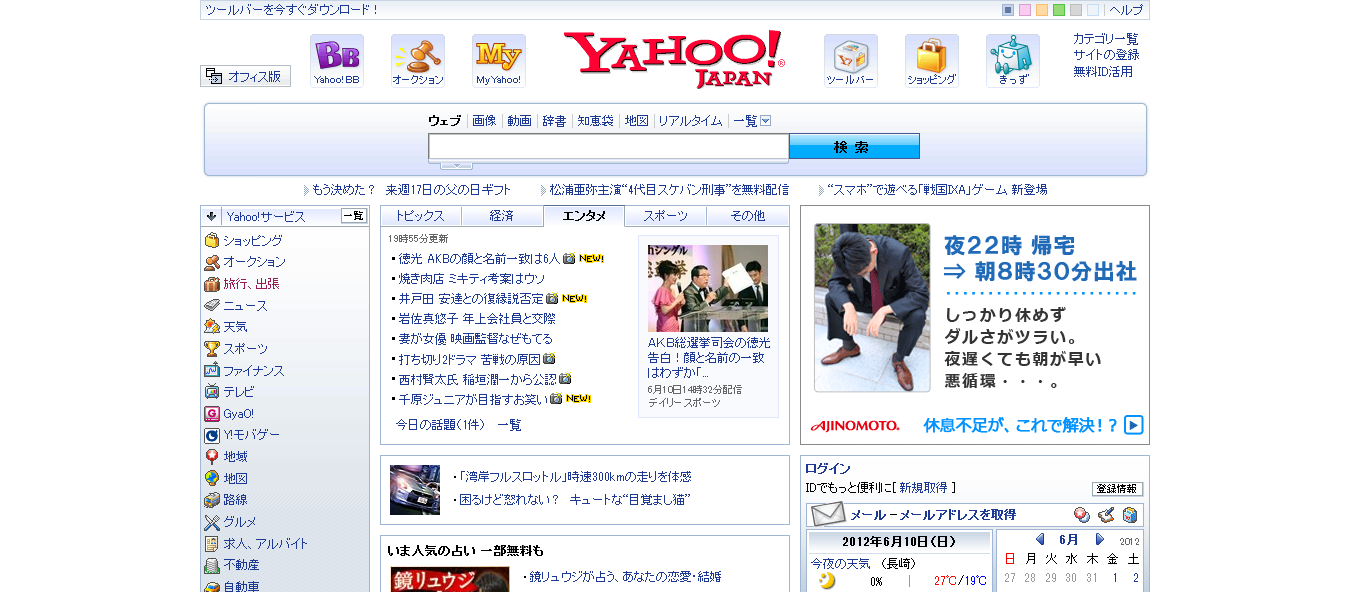Switch to the スポーツ tab

(x=666, y=216)
